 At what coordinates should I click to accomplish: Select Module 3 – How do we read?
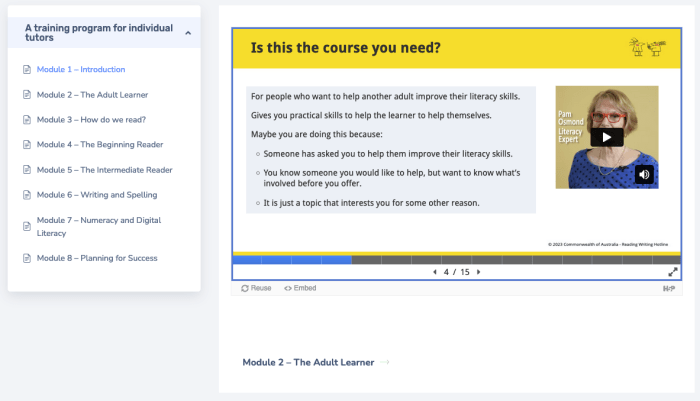click(91, 120)
